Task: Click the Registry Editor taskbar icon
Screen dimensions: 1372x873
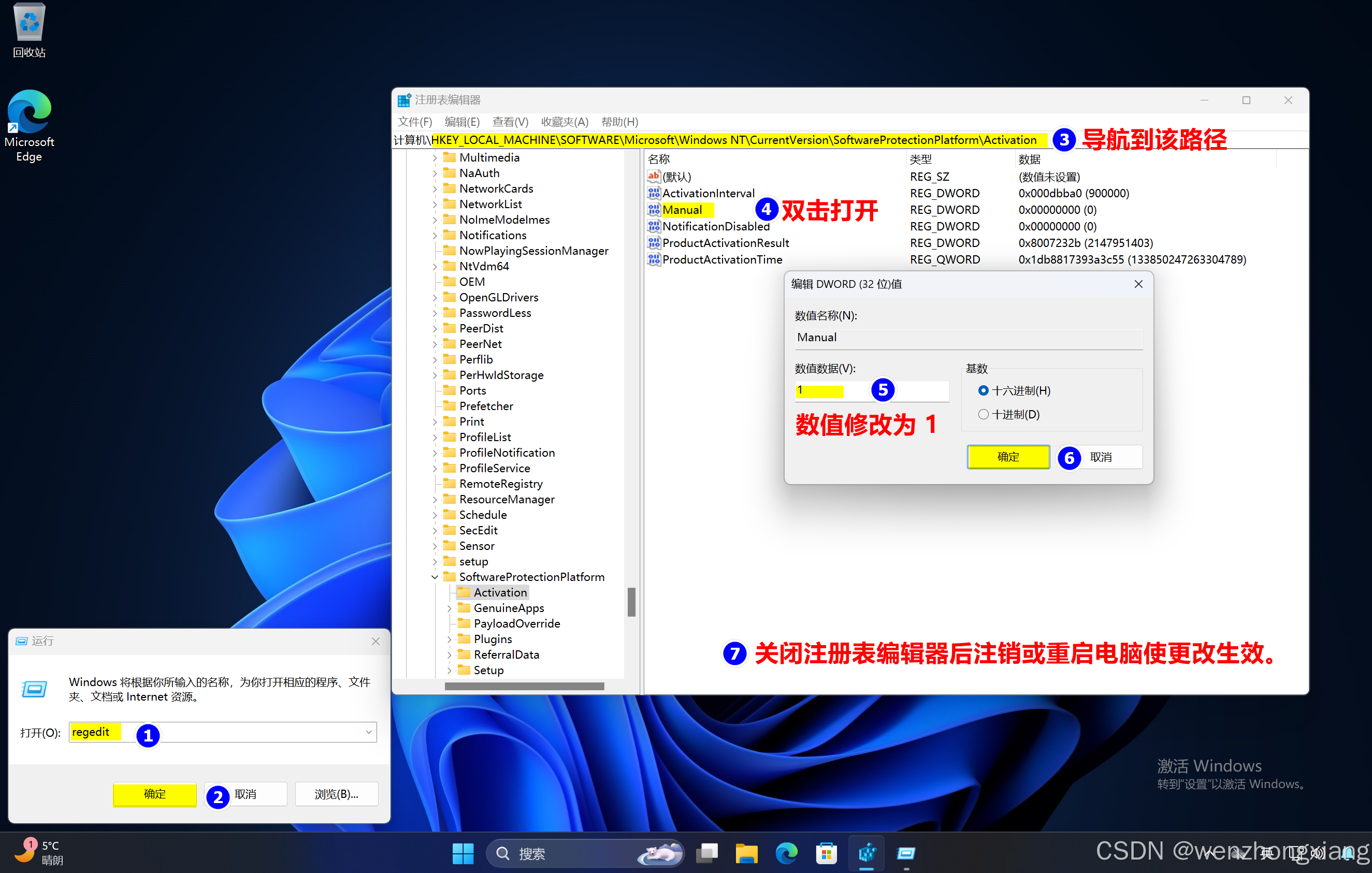Action: pyautogui.click(x=866, y=852)
